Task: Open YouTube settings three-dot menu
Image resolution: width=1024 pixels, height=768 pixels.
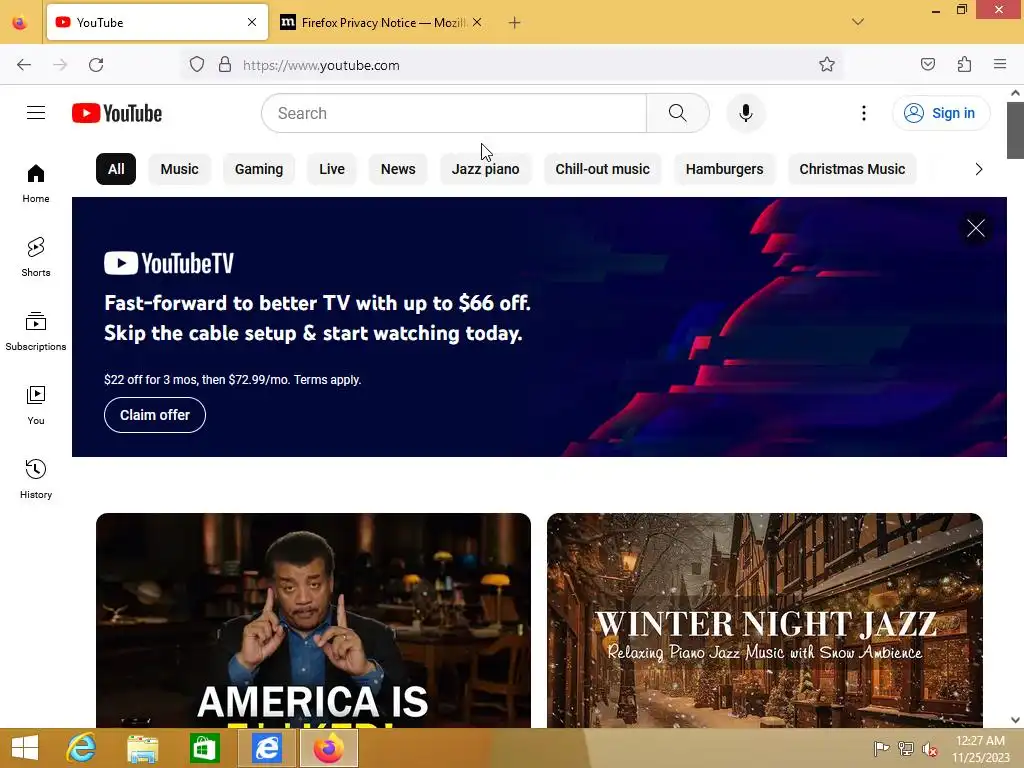Action: 863,113
